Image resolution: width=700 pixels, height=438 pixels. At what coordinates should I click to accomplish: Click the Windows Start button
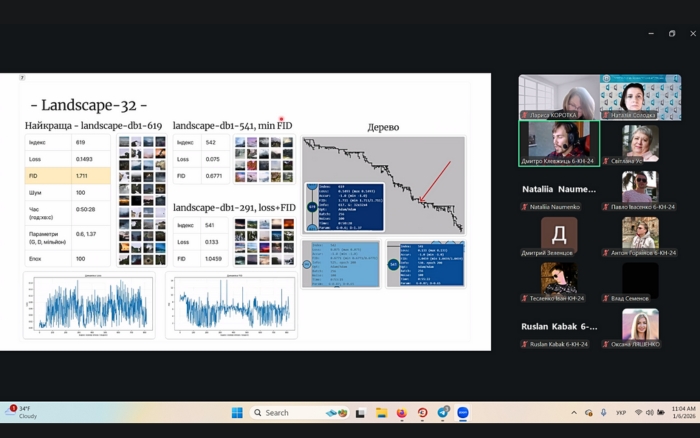(237, 412)
